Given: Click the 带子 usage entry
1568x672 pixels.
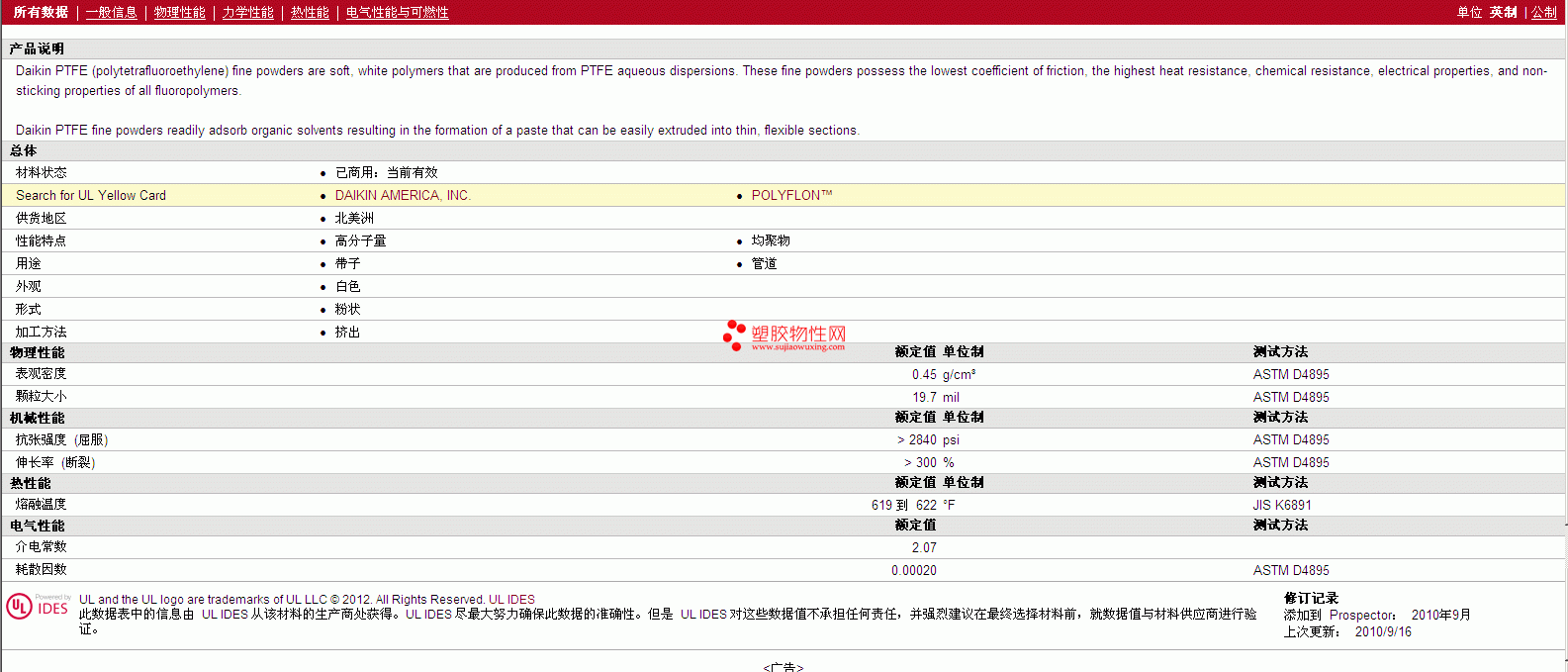Looking at the screenshot, I should tap(347, 263).
